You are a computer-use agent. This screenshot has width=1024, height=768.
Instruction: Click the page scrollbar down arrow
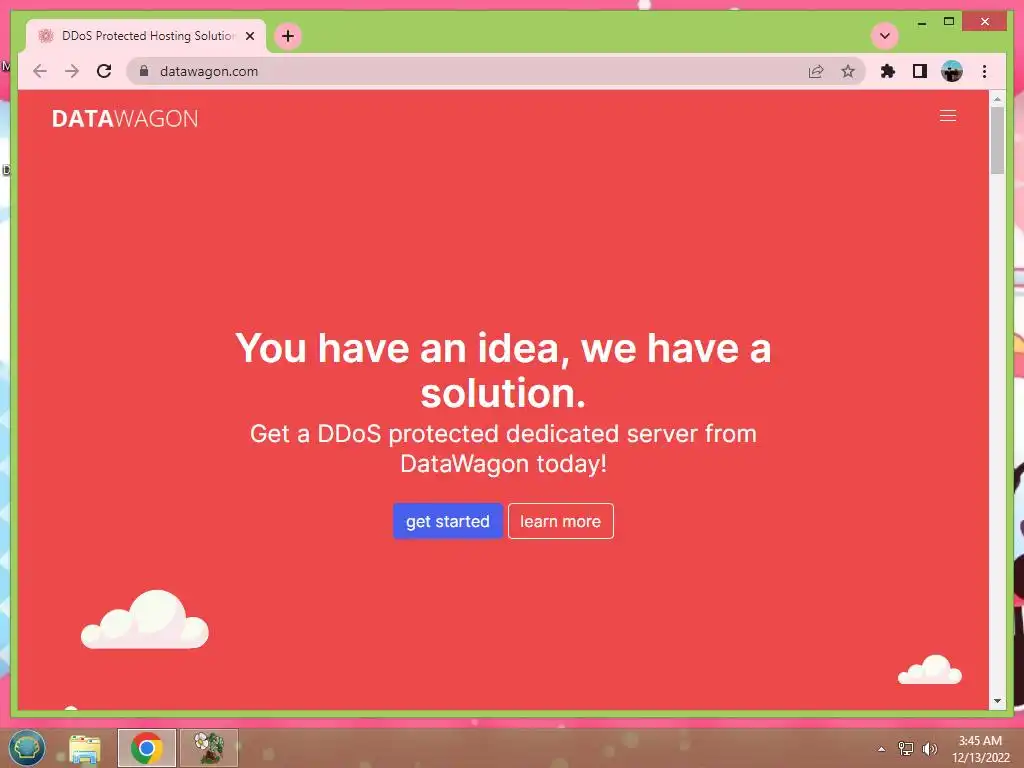coord(997,701)
